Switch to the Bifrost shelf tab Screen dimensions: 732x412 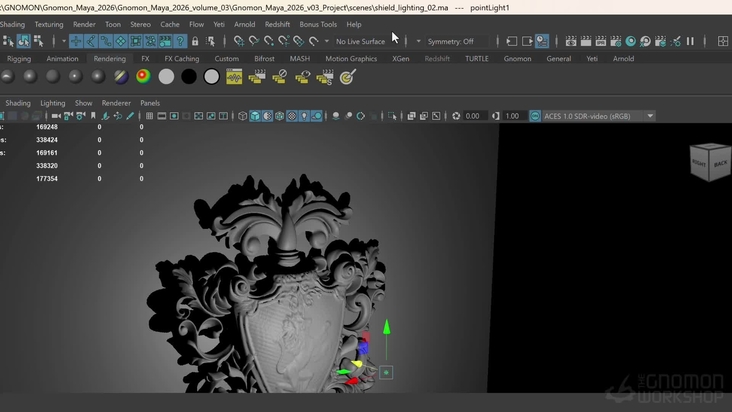264,59
